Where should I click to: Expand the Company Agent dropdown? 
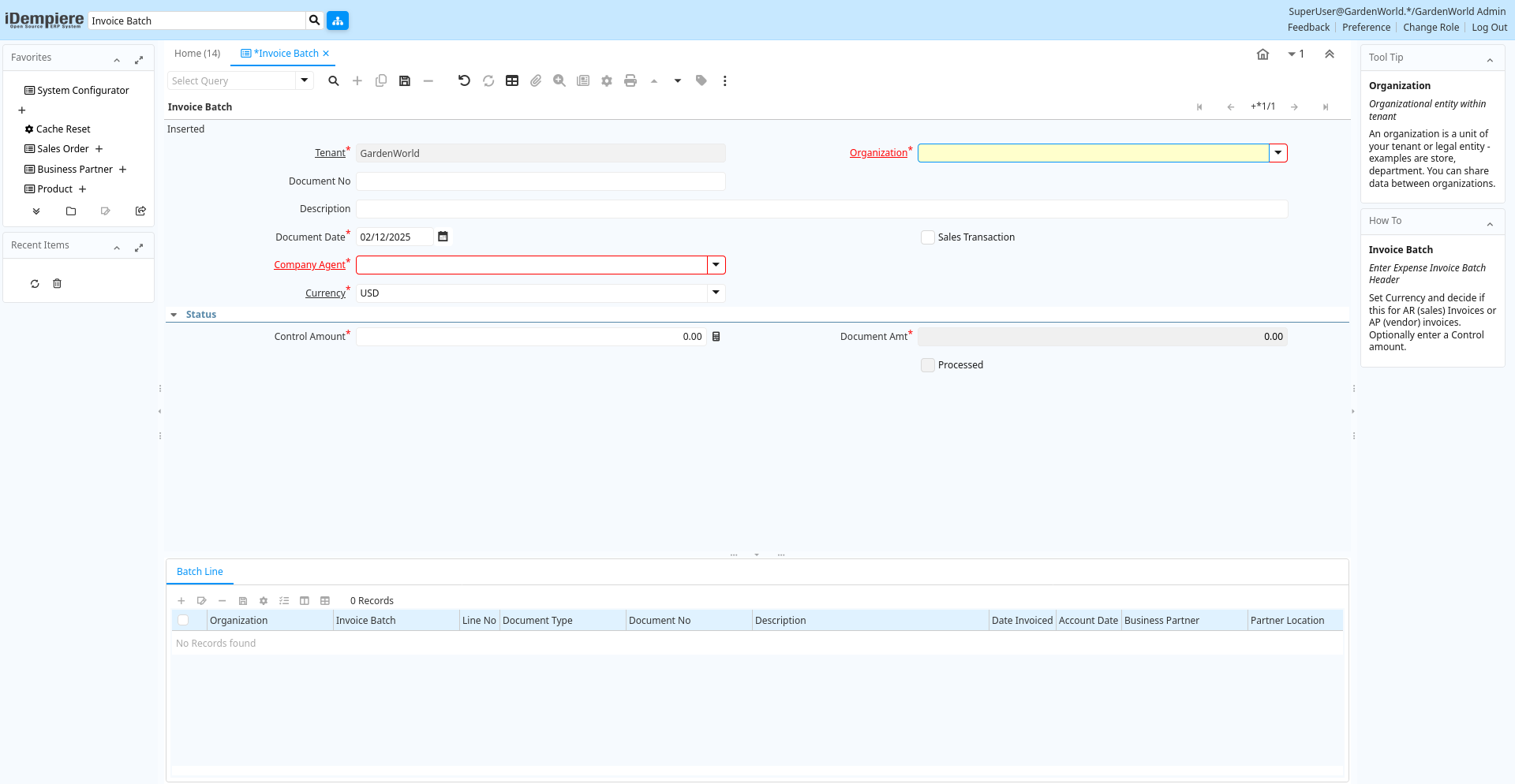pos(716,265)
